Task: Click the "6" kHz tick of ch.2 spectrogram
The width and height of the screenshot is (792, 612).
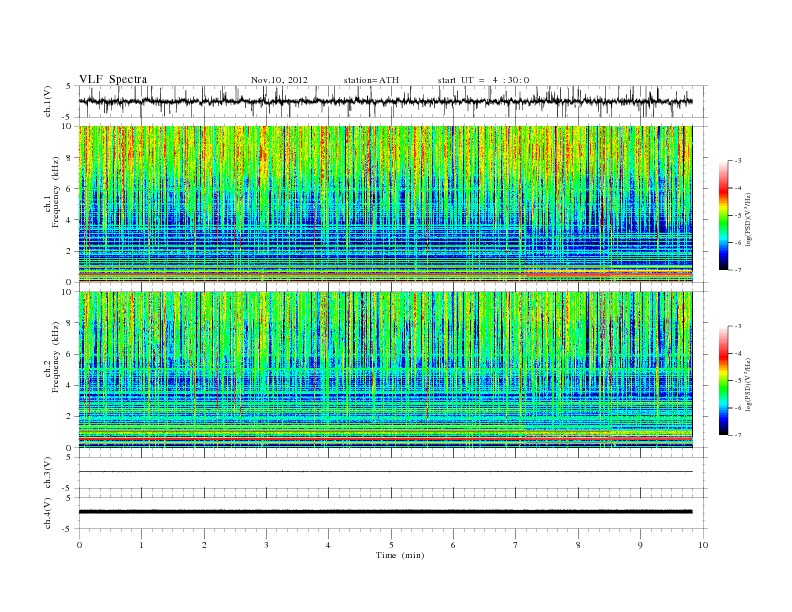Action: coord(70,354)
